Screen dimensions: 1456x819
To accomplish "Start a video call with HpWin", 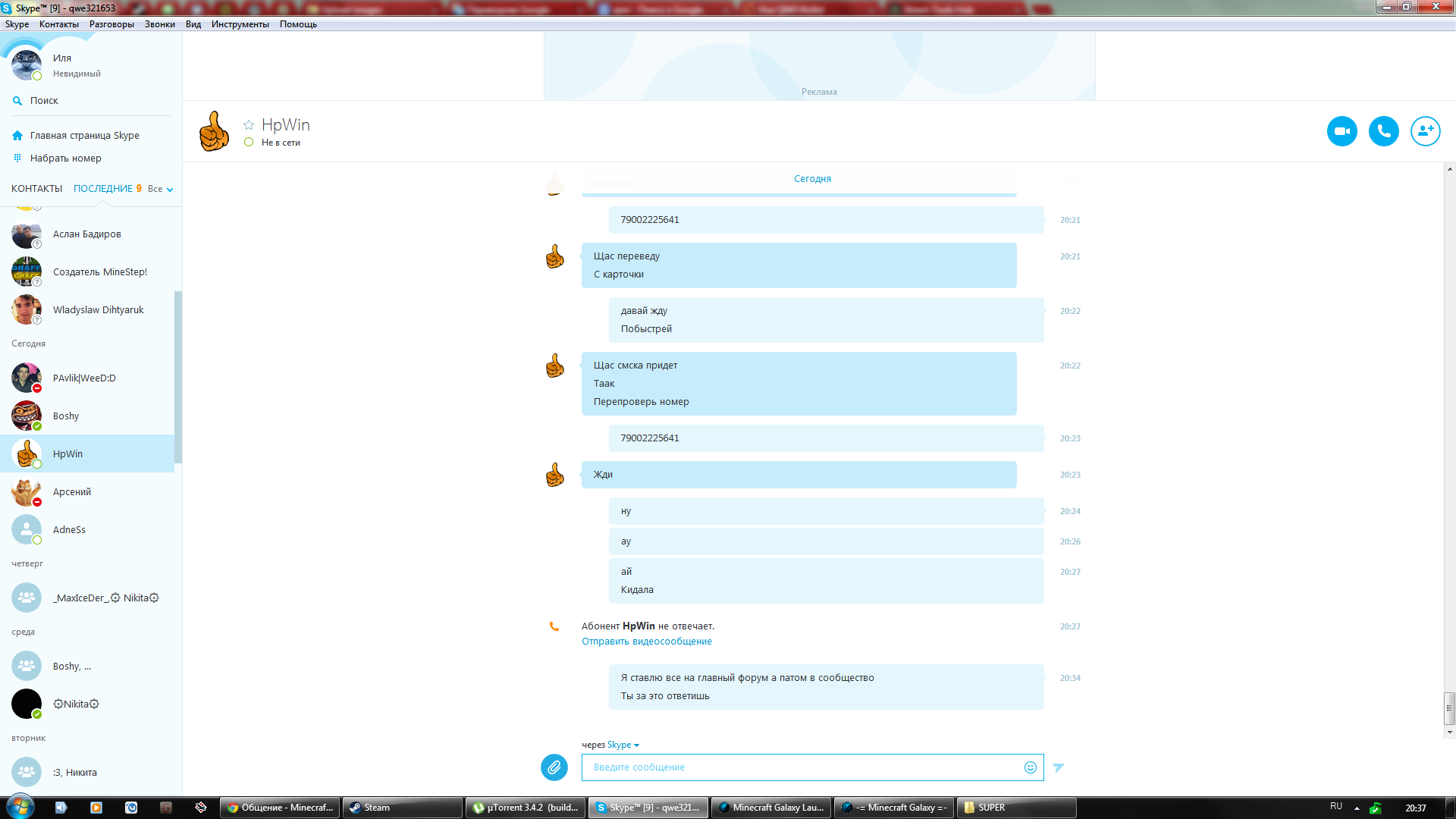I will [1341, 131].
